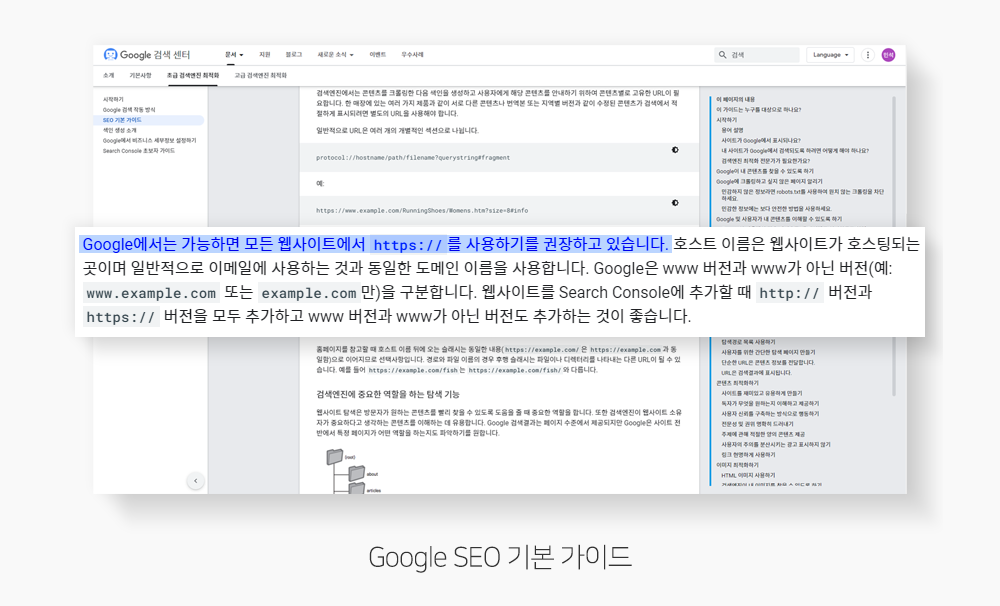
Task: Jump to 민감한 정보에는 보다 안전한 방법을 사용하세요
Action: click(776, 209)
